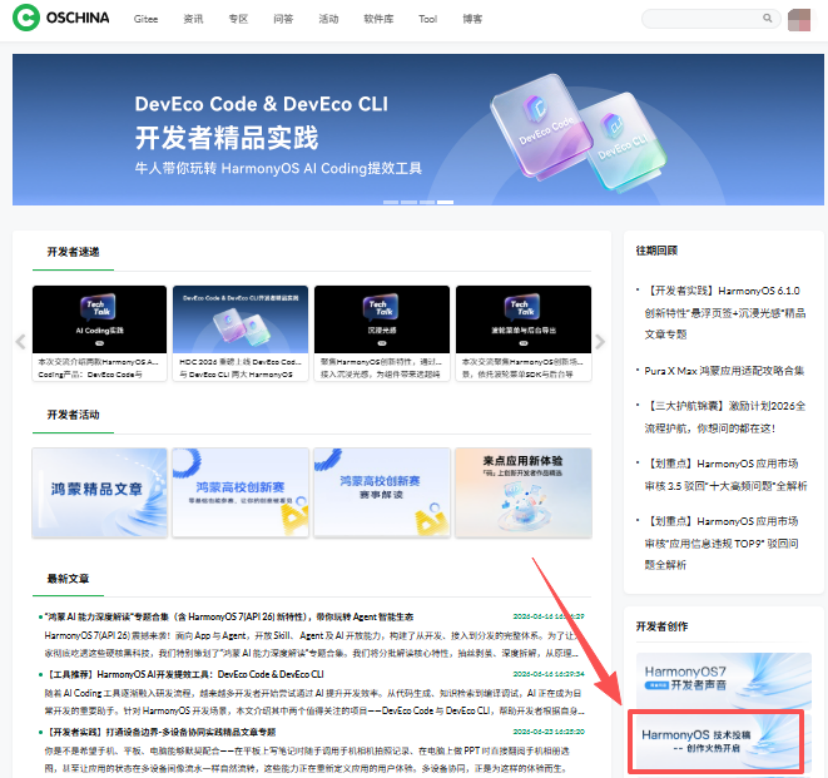Screen dimensions: 828x778
Task: Show next 开发者速递 cards with right arrow
Action: click(x=600, y=342)
